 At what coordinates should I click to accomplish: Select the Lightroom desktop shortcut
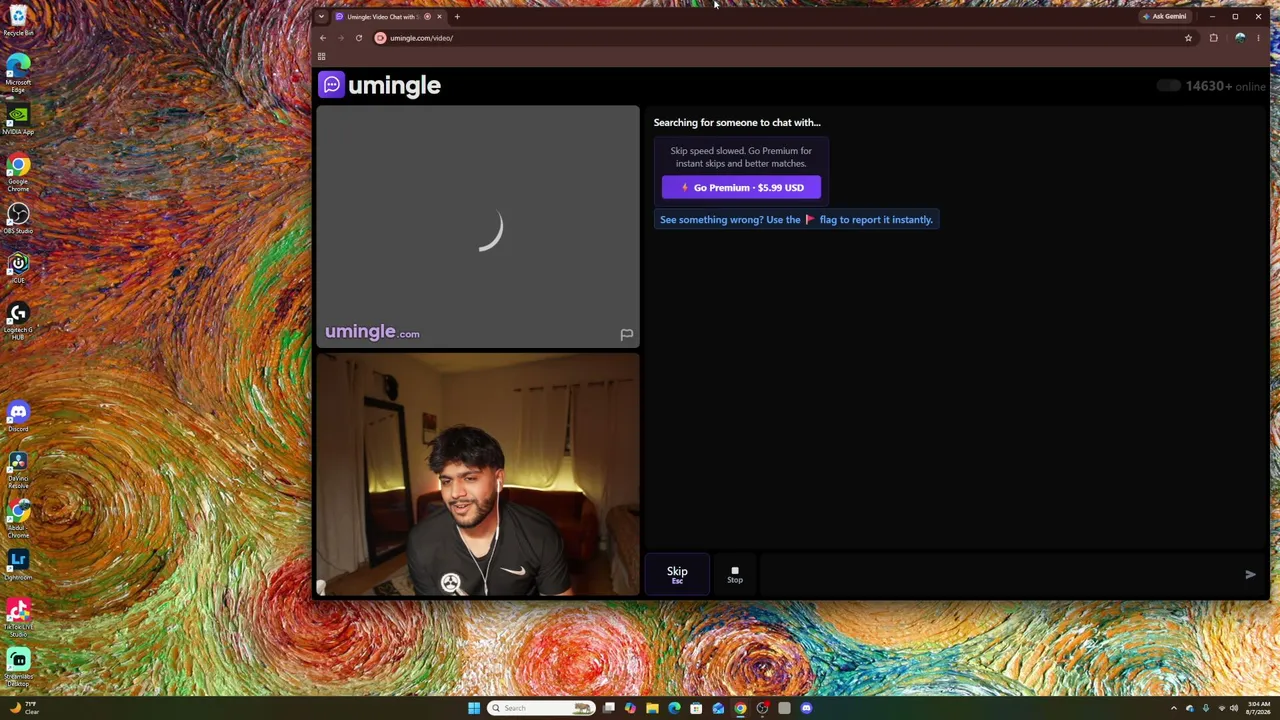pyautogui.click(x=18, y=565)
